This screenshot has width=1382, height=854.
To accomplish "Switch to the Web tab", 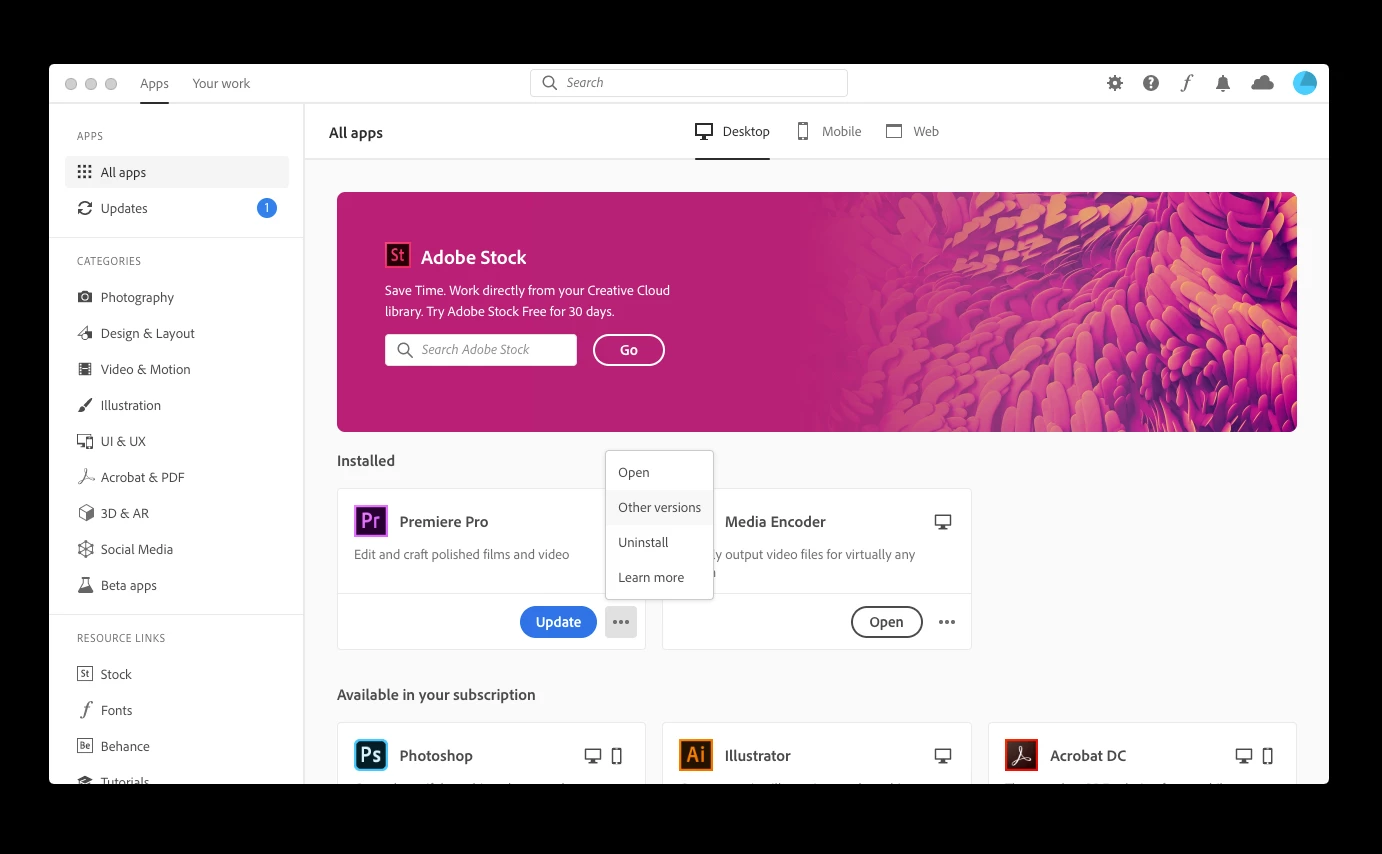I will coord(912,131).
